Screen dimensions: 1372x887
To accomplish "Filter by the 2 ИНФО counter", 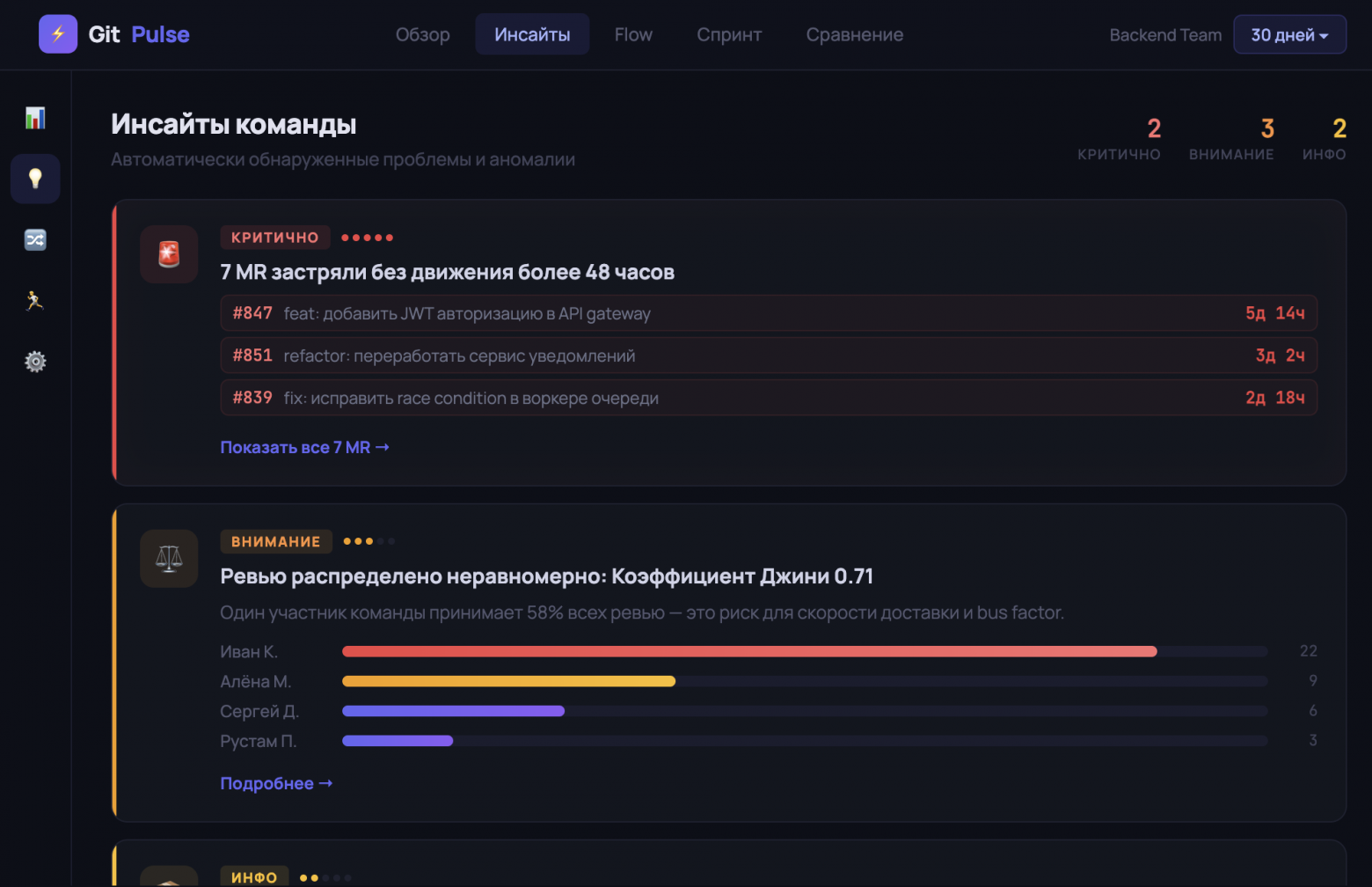I will pos(1325,139).
